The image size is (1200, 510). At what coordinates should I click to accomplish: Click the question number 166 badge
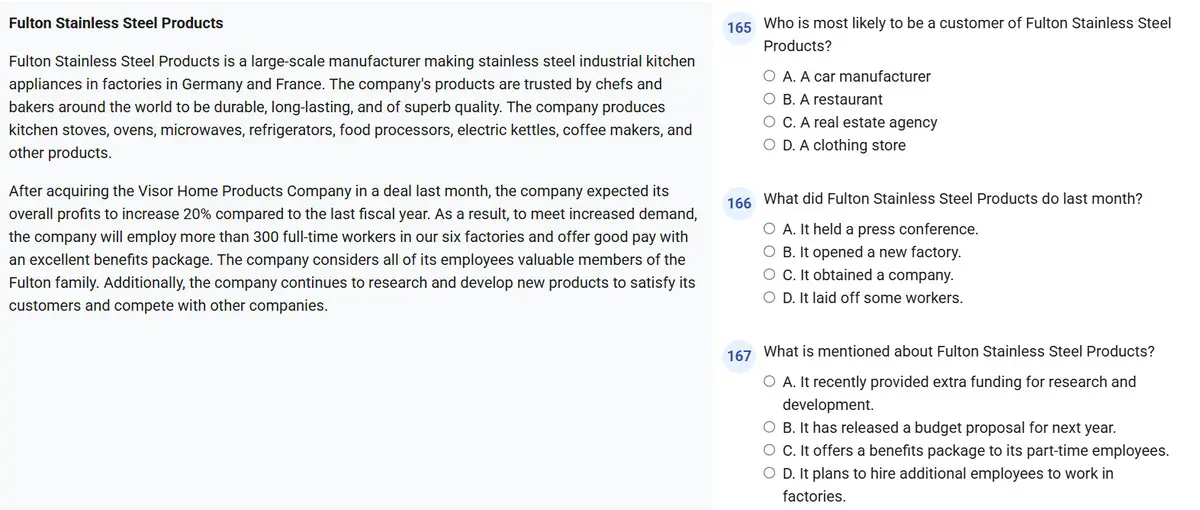pos(739,203)
